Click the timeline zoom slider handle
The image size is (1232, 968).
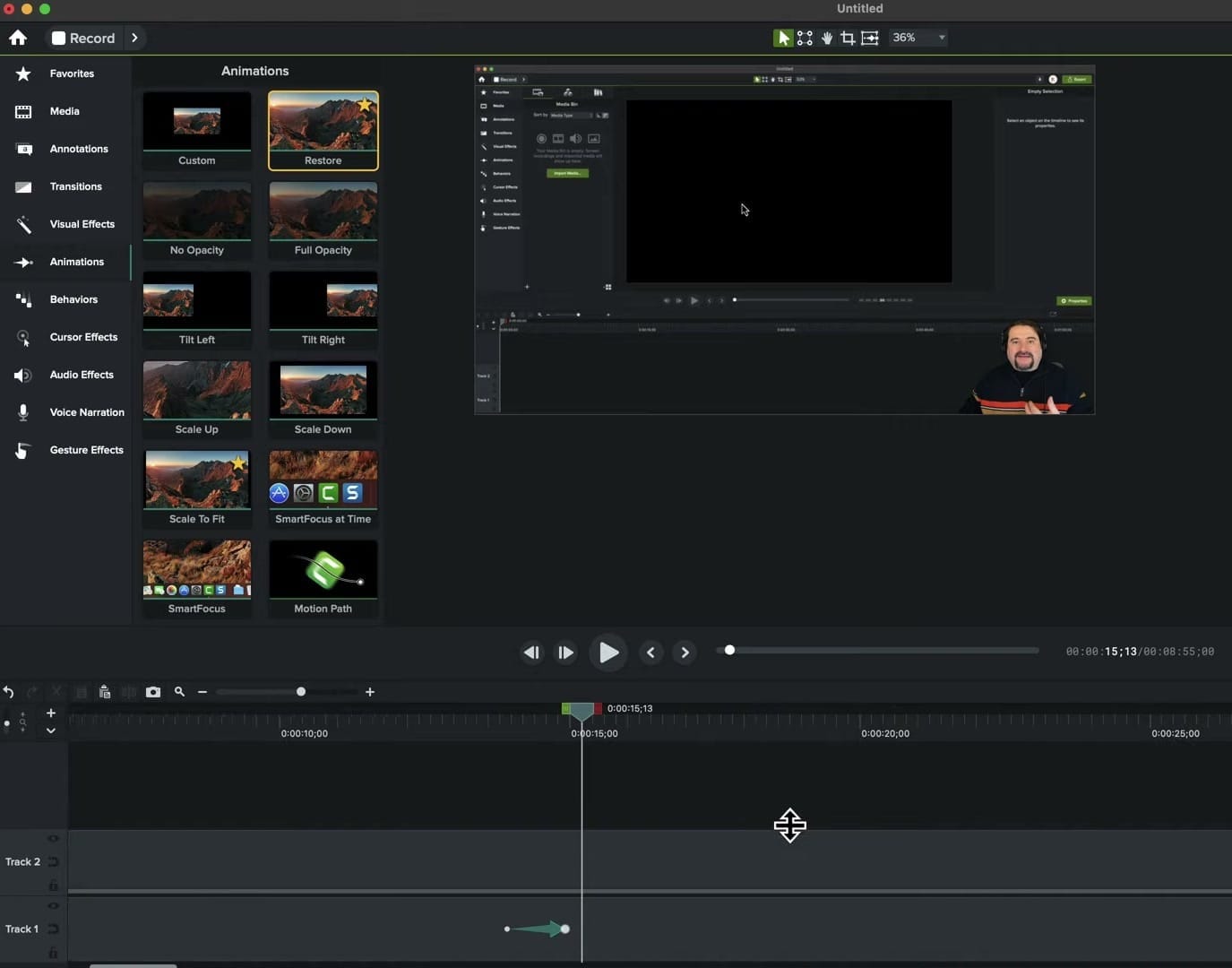pyautogui.click(x=300, y=692)
